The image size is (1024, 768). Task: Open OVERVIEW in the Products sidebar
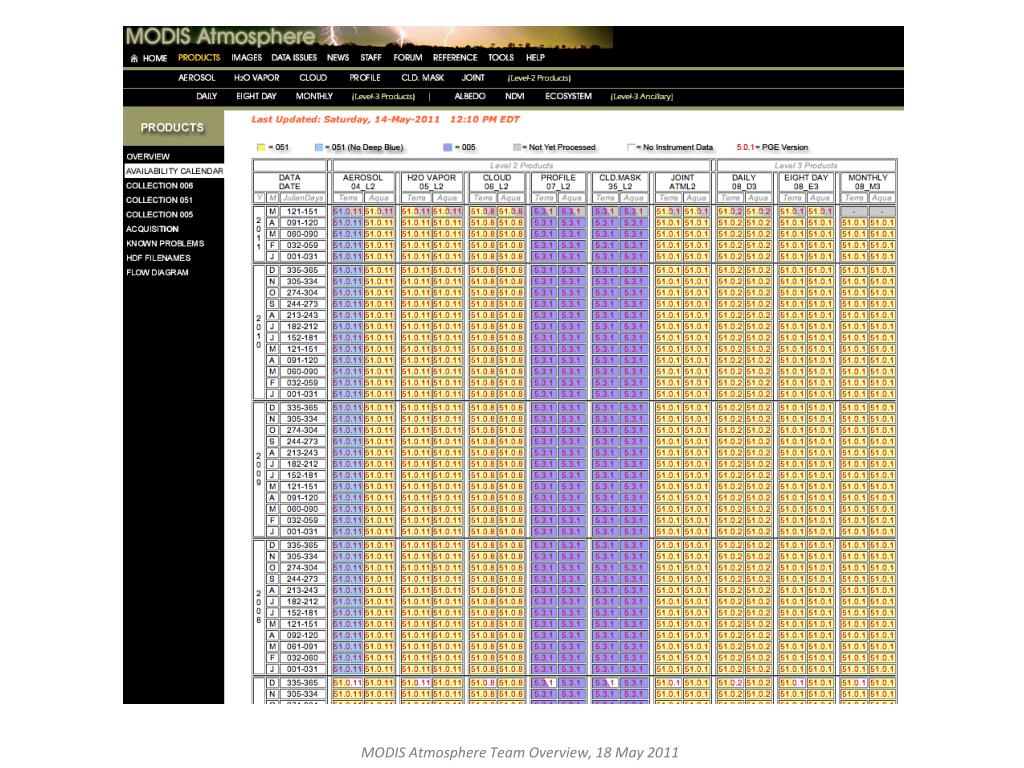point(148,157)
